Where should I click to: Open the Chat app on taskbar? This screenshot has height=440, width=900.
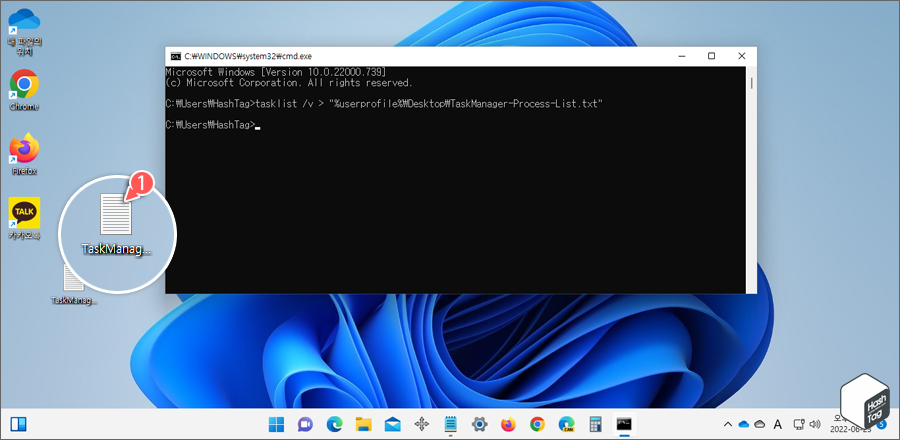(305, 425)
